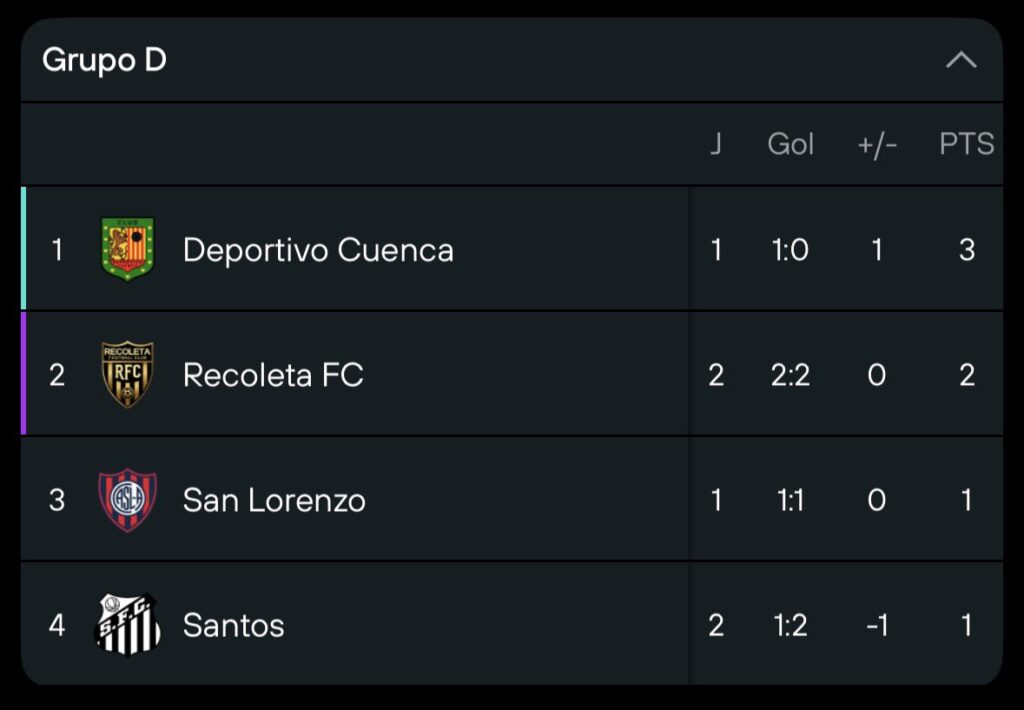Click rank number 1 in standings

(57, 249)
